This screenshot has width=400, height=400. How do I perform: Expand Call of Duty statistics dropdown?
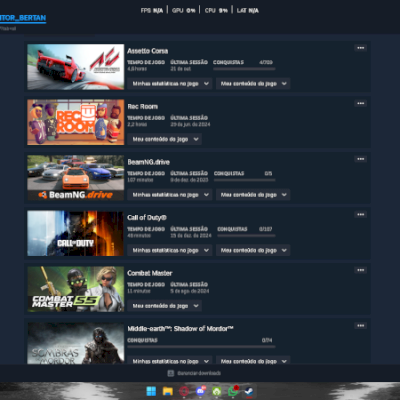170,250
